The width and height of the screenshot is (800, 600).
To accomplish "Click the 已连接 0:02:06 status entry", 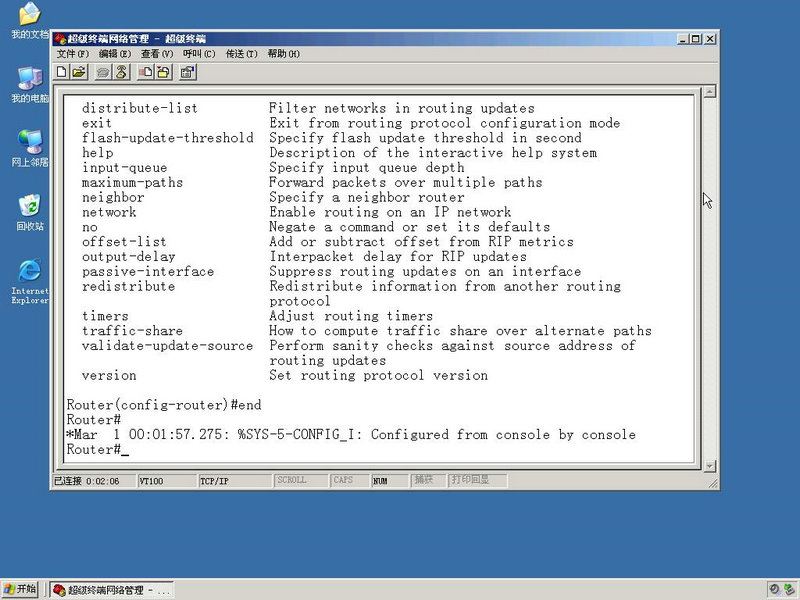I will (x=94, y=481).
